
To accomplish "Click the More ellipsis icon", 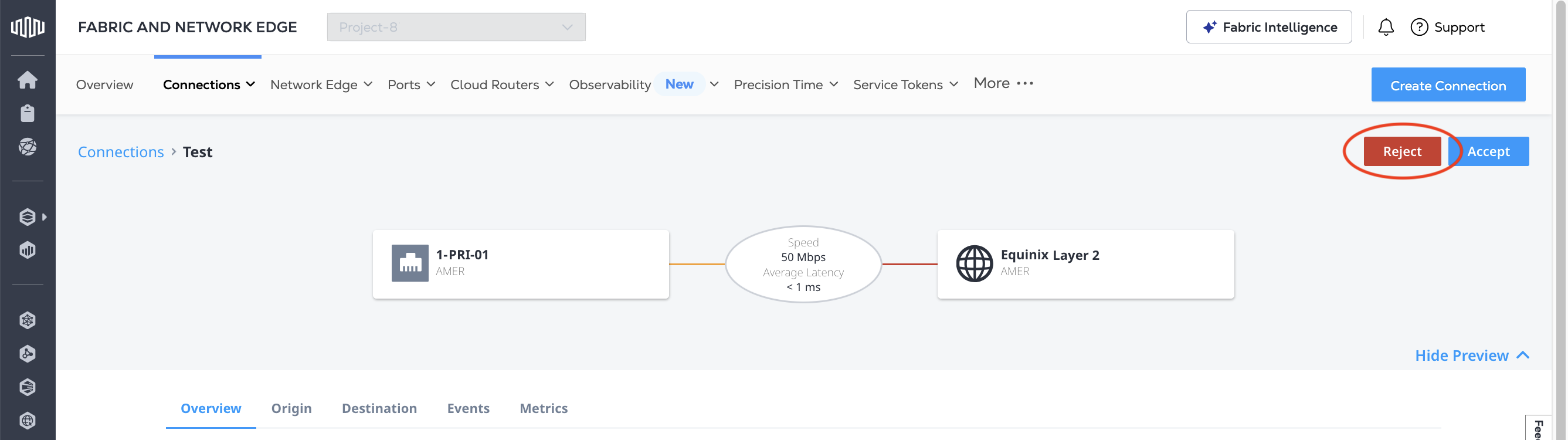I will [1024, 83].
